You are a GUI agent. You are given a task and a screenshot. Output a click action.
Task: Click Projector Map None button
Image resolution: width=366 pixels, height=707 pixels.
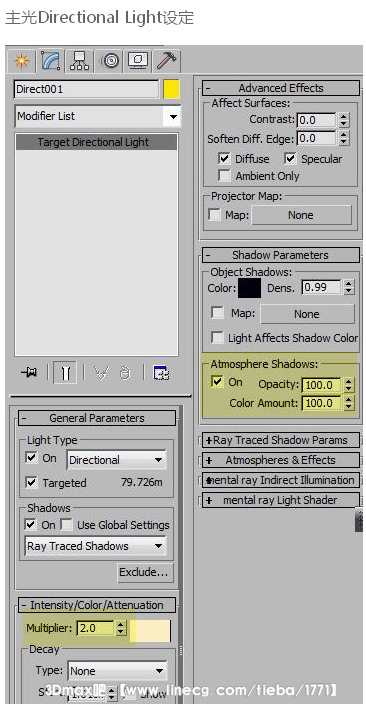(x=301, y=215)
